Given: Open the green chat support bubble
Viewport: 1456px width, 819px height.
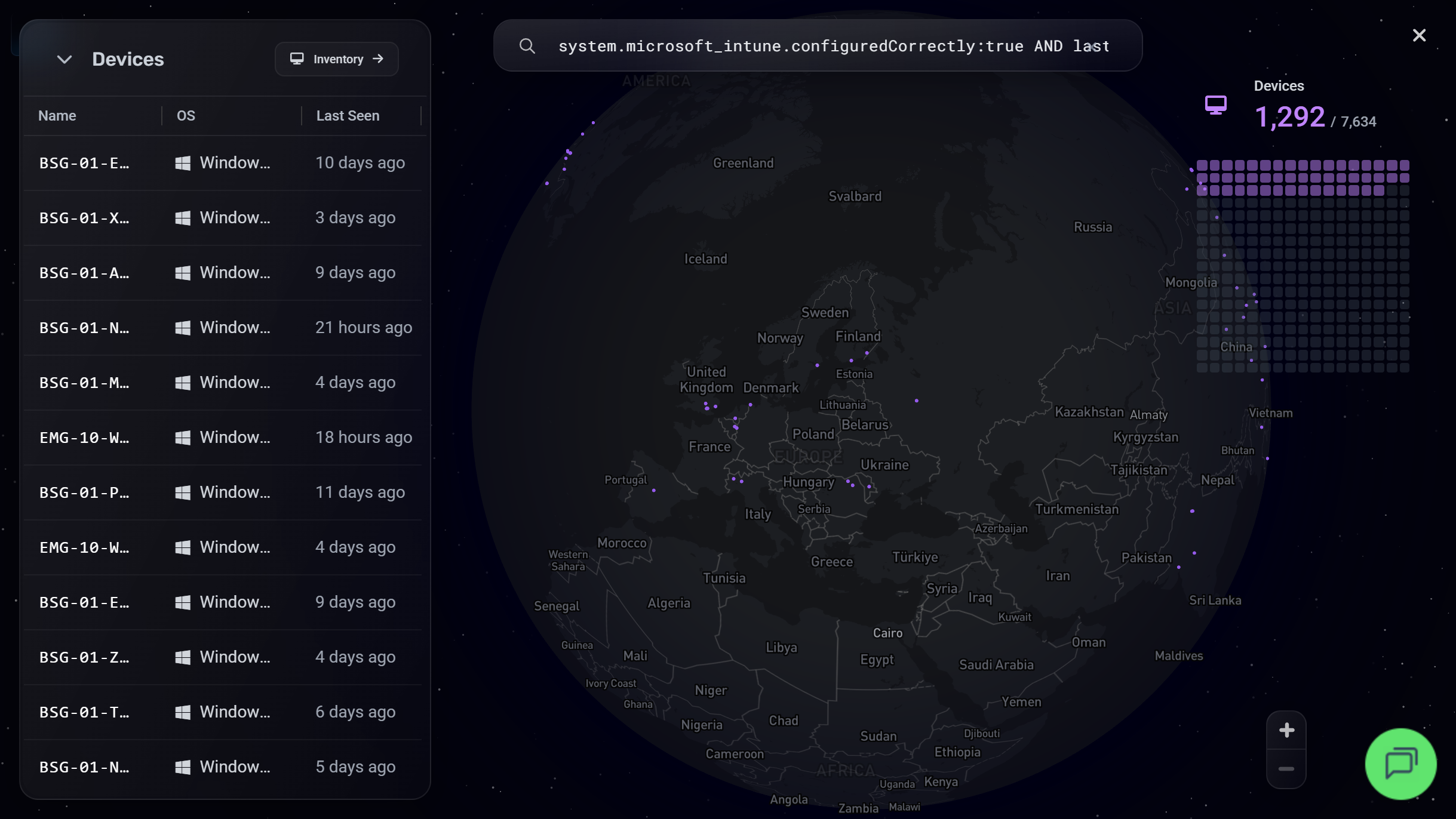Looking at the screenshot, I should coord(1400,763).
